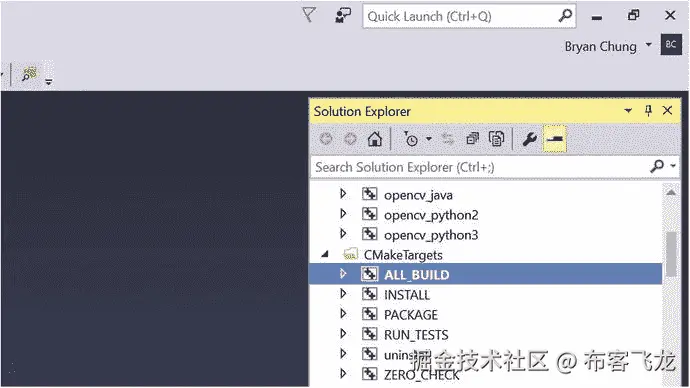This screenshot has width=690, height=388.
Task: Click the uninstall project icon
Action: click(369, 354)
